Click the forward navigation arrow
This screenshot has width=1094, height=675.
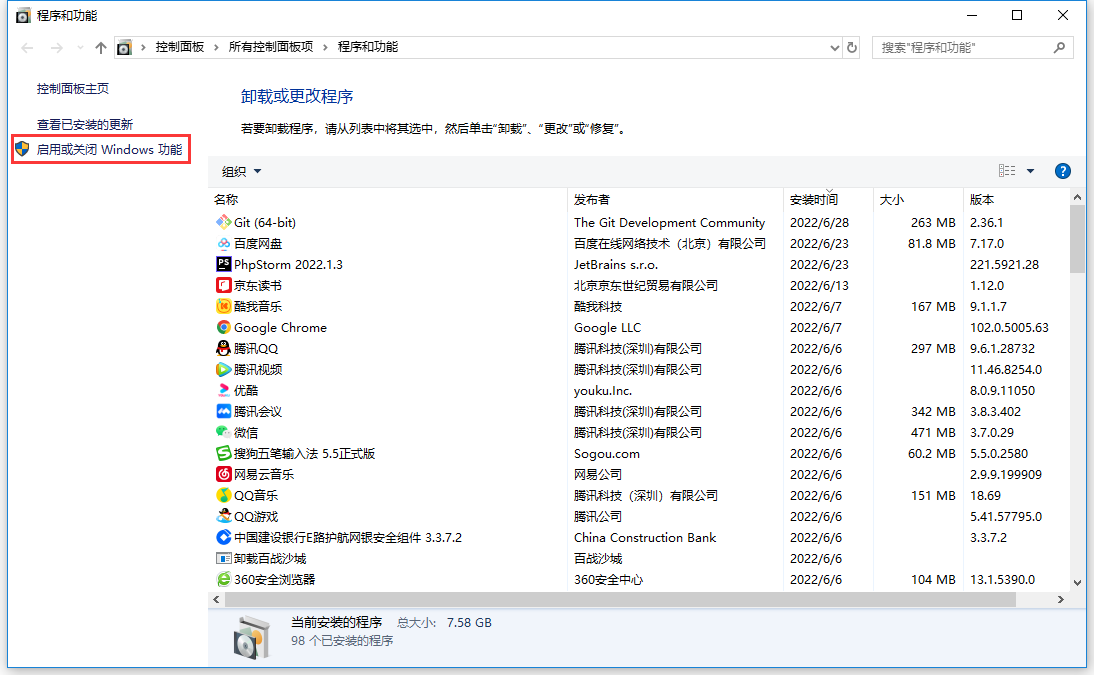pyautogui.click(x=57, y=47)
